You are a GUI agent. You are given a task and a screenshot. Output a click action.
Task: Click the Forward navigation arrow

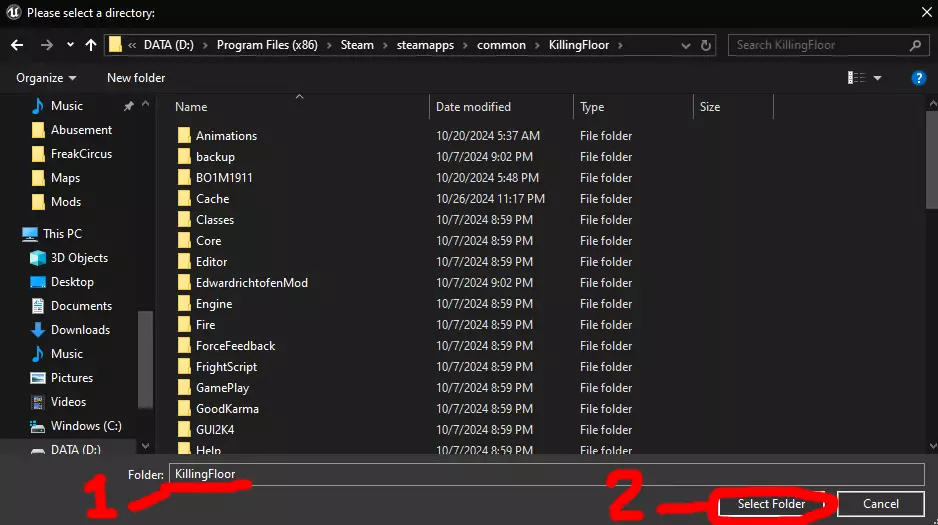coord(47,45)
